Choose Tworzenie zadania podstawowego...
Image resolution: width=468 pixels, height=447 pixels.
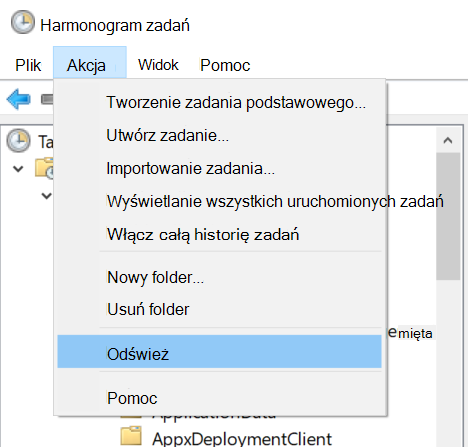219,102
